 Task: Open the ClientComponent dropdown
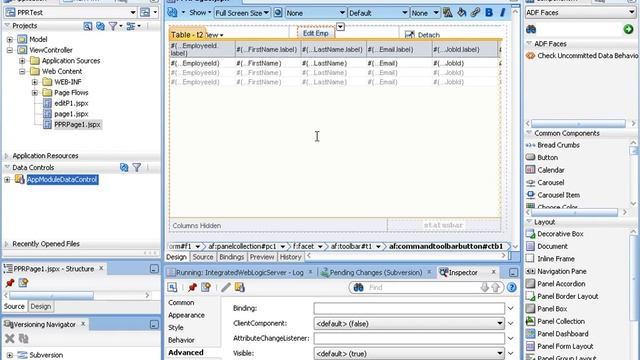tap(500, 323)
